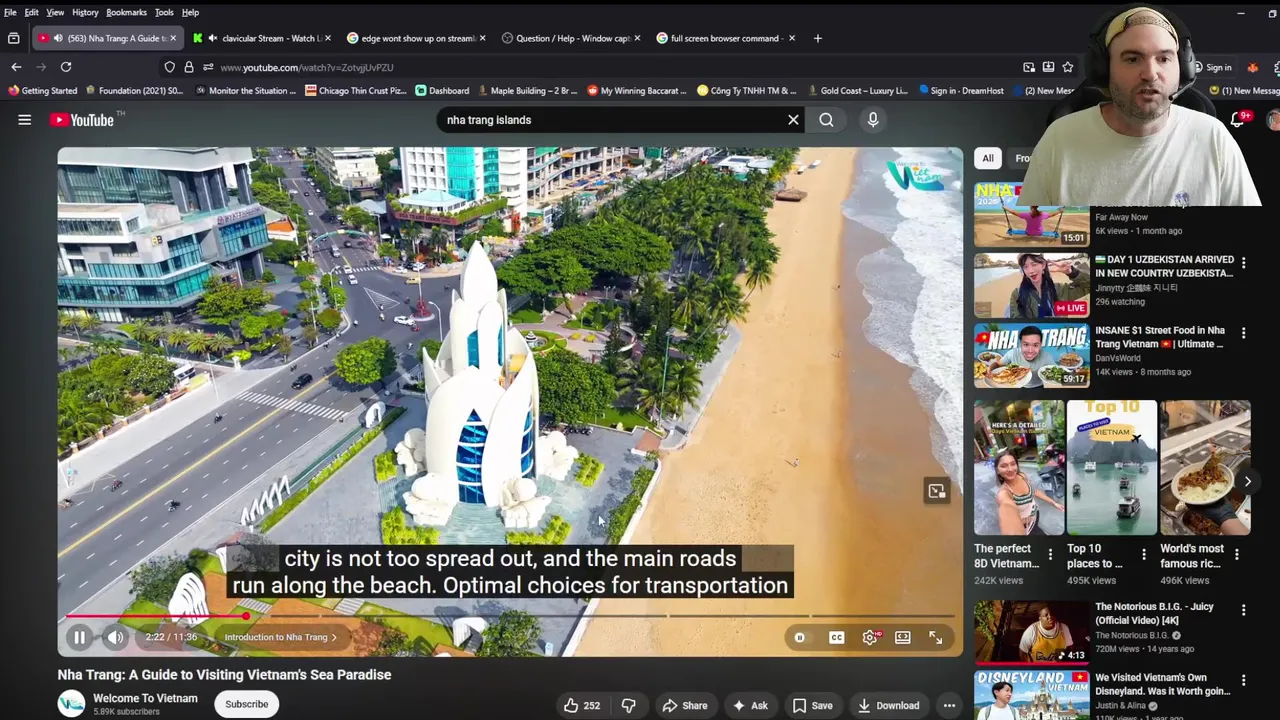
Task: Bookmark this page with star icon
Action: tap(1068, 67)
